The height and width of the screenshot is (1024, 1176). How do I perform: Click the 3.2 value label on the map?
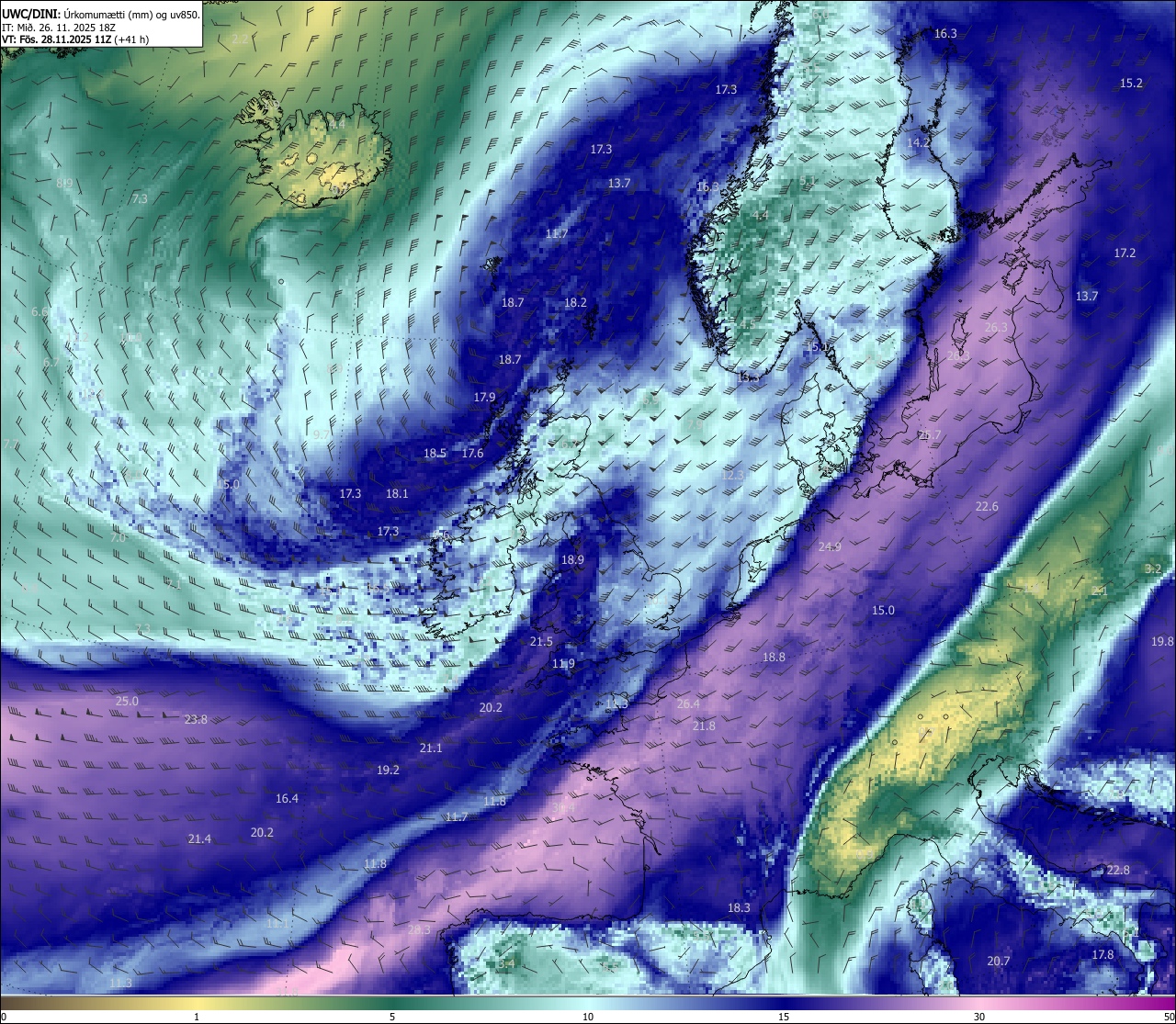tap(1153, 568)
